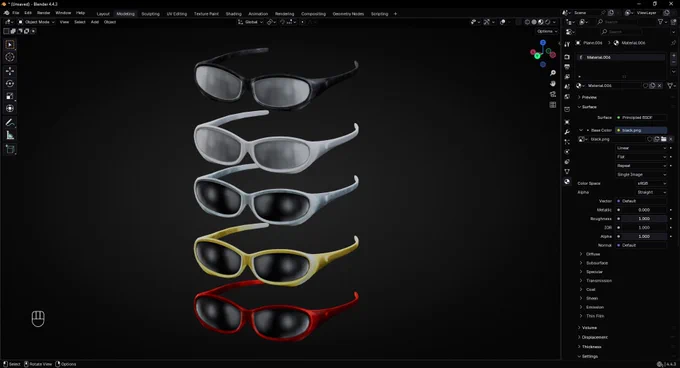This screenshot has height=368, width=680.
Task: Switch to the UV Editing workspace tab
Action: [x=177, y=14]
